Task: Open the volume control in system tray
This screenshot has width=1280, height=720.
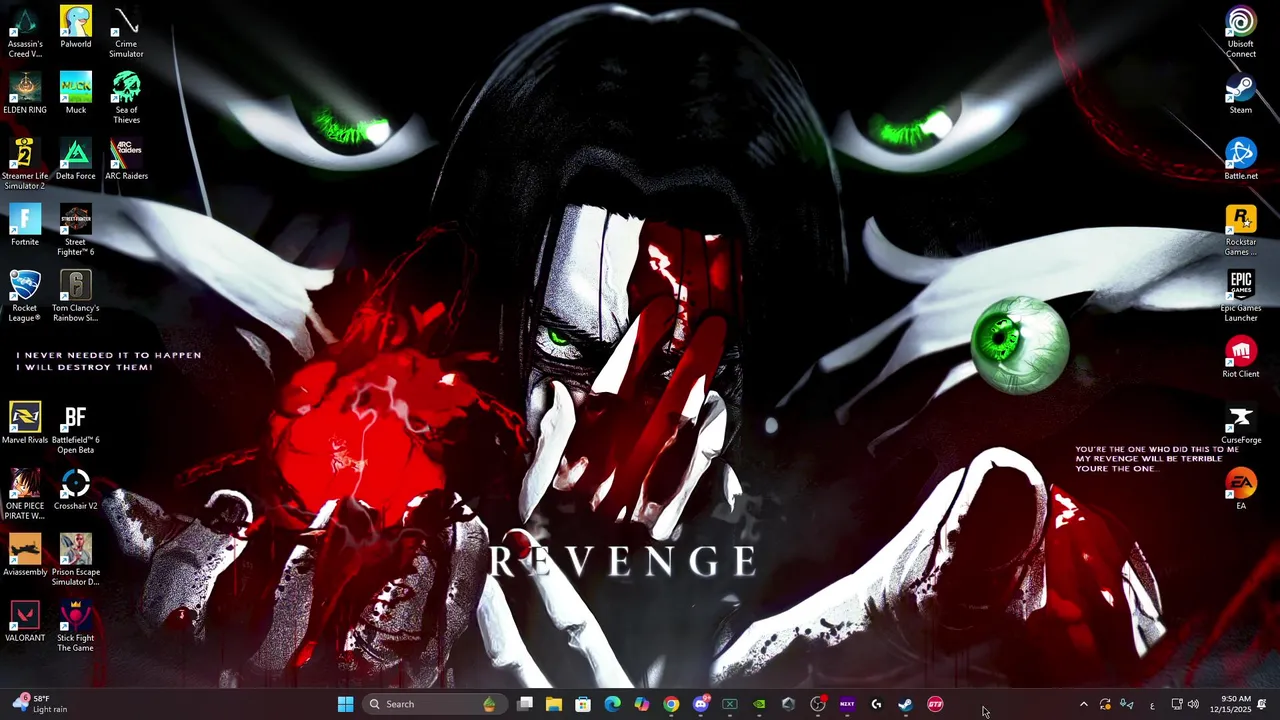Action: (1193, 704)
